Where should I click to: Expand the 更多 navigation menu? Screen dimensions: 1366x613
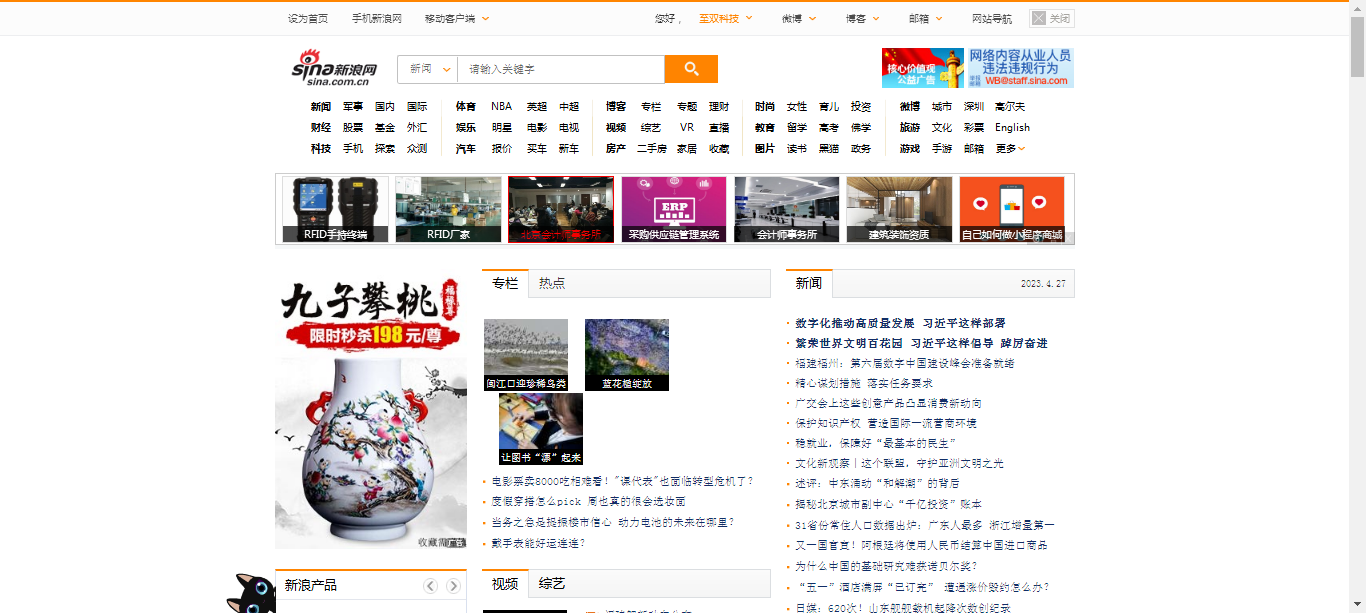(x=1010, y=148)
